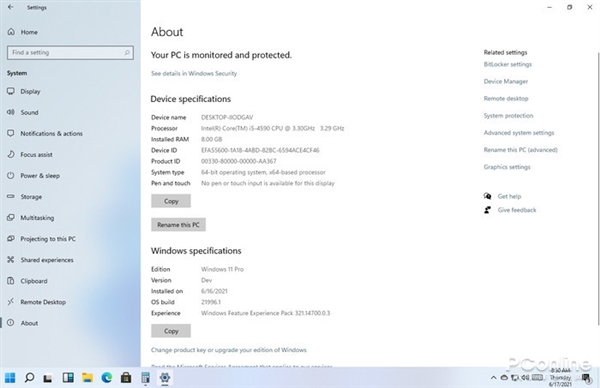Open BitLocker settings link
Viewport: 600px width, 388px height.
[x=508, y=64]
